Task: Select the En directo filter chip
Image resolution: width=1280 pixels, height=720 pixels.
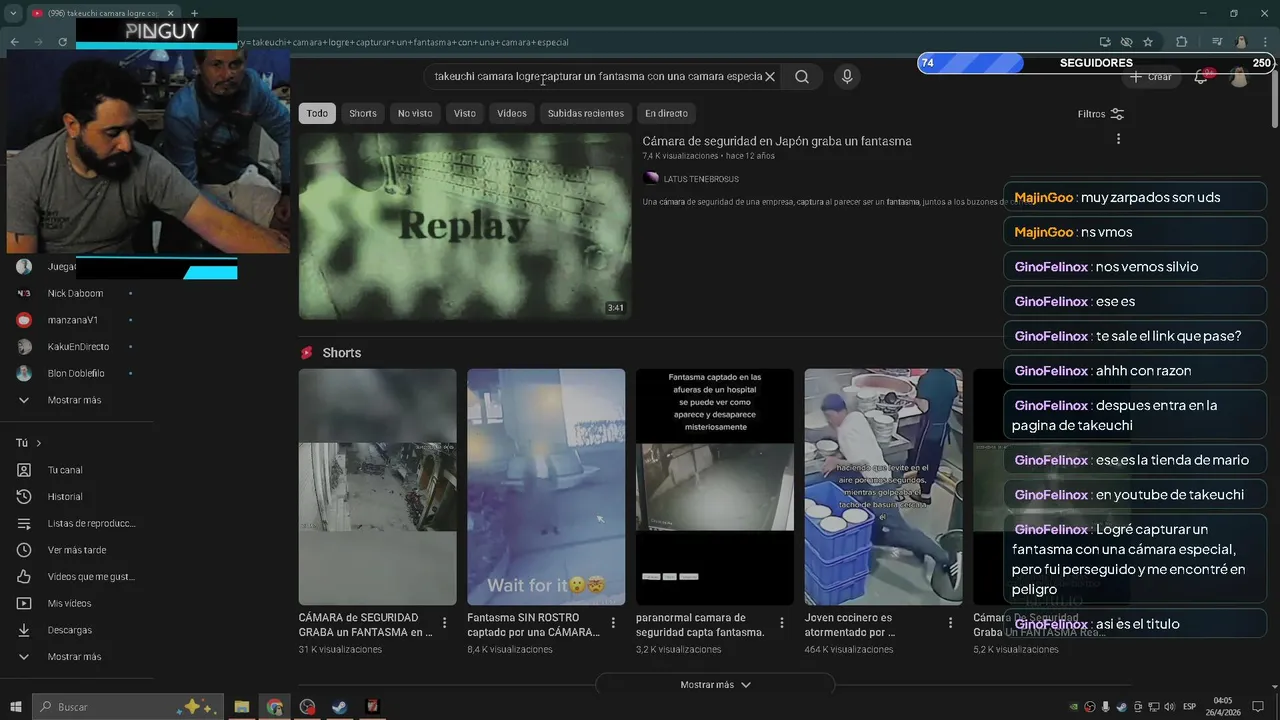Action: tap(666, 113)
